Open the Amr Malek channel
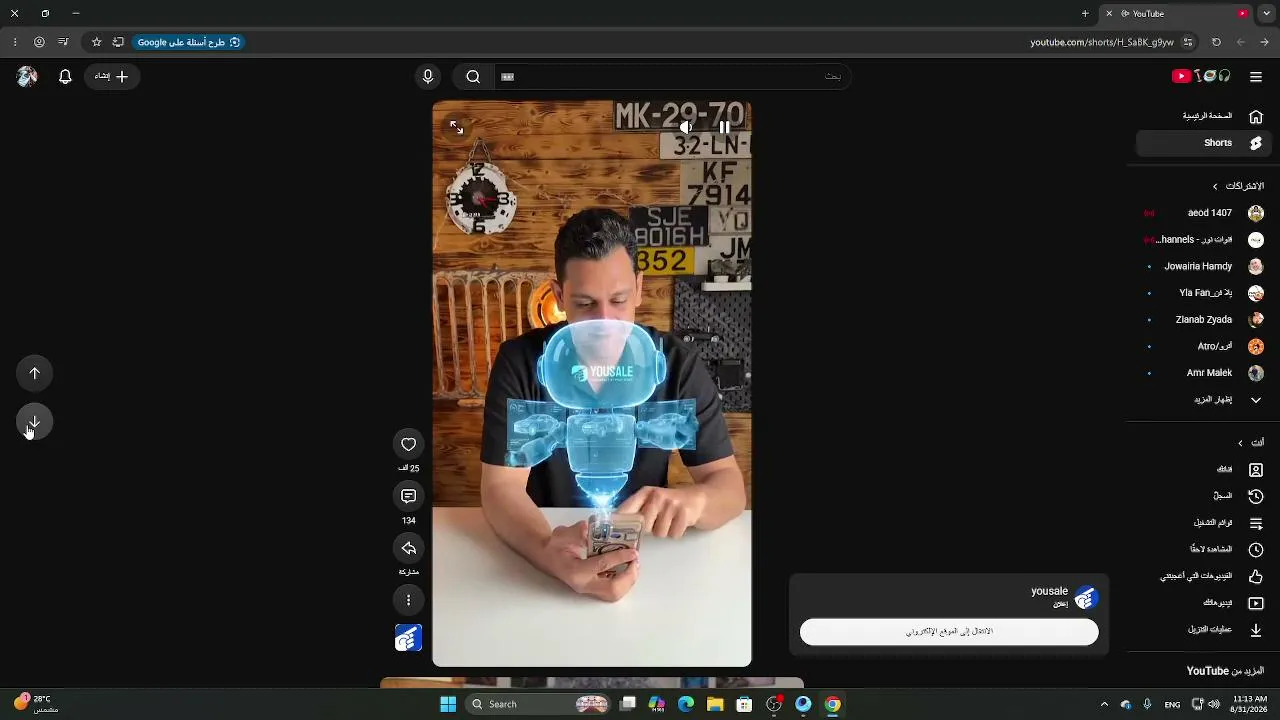 1204,373
